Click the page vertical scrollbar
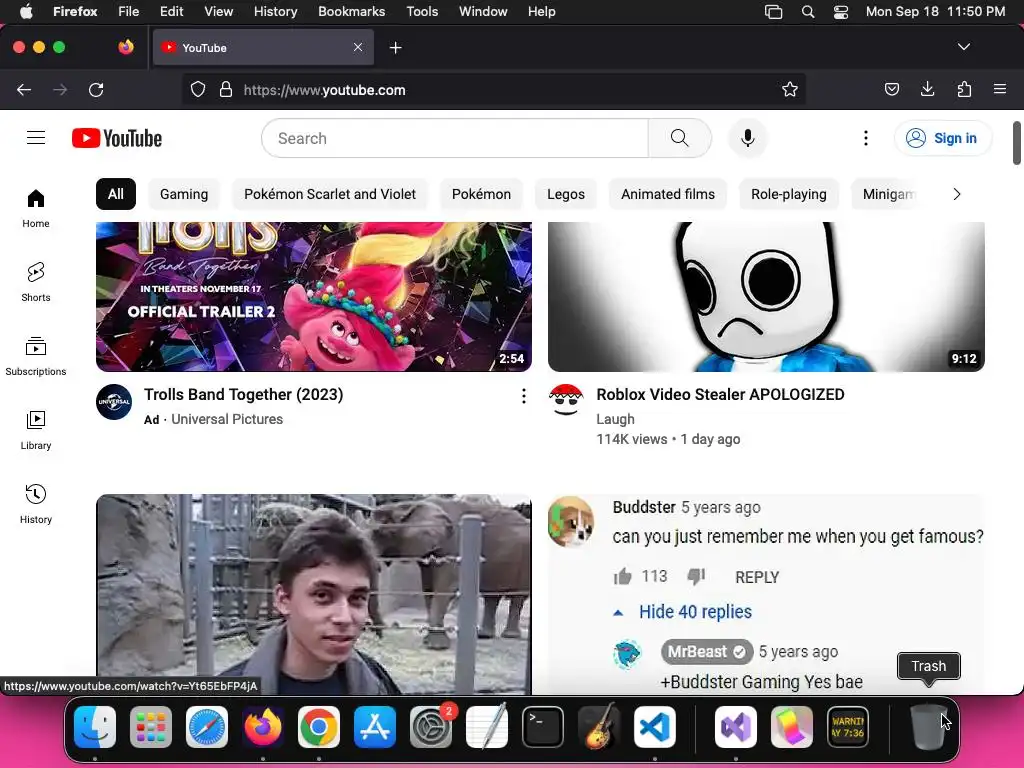The image size is (1024, 768). pyautogui.click(x=1017, y=143)
